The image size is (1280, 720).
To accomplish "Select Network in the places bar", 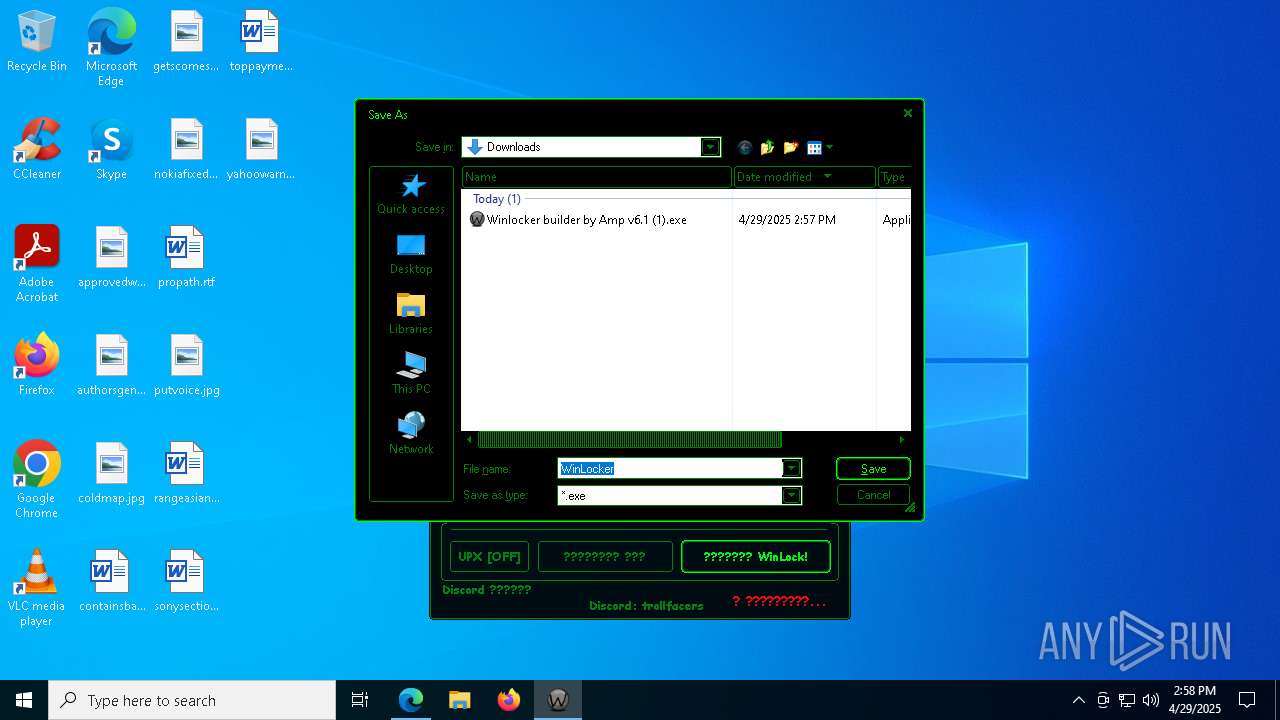I will click(411, 435).
